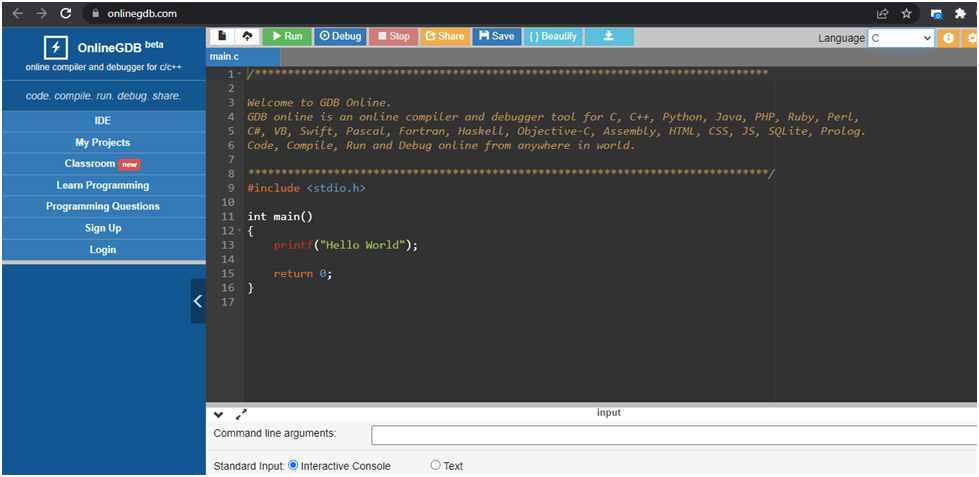Open the orange info icon
The height and width of the screenshot is (477, 979).
tap(949, 38)
